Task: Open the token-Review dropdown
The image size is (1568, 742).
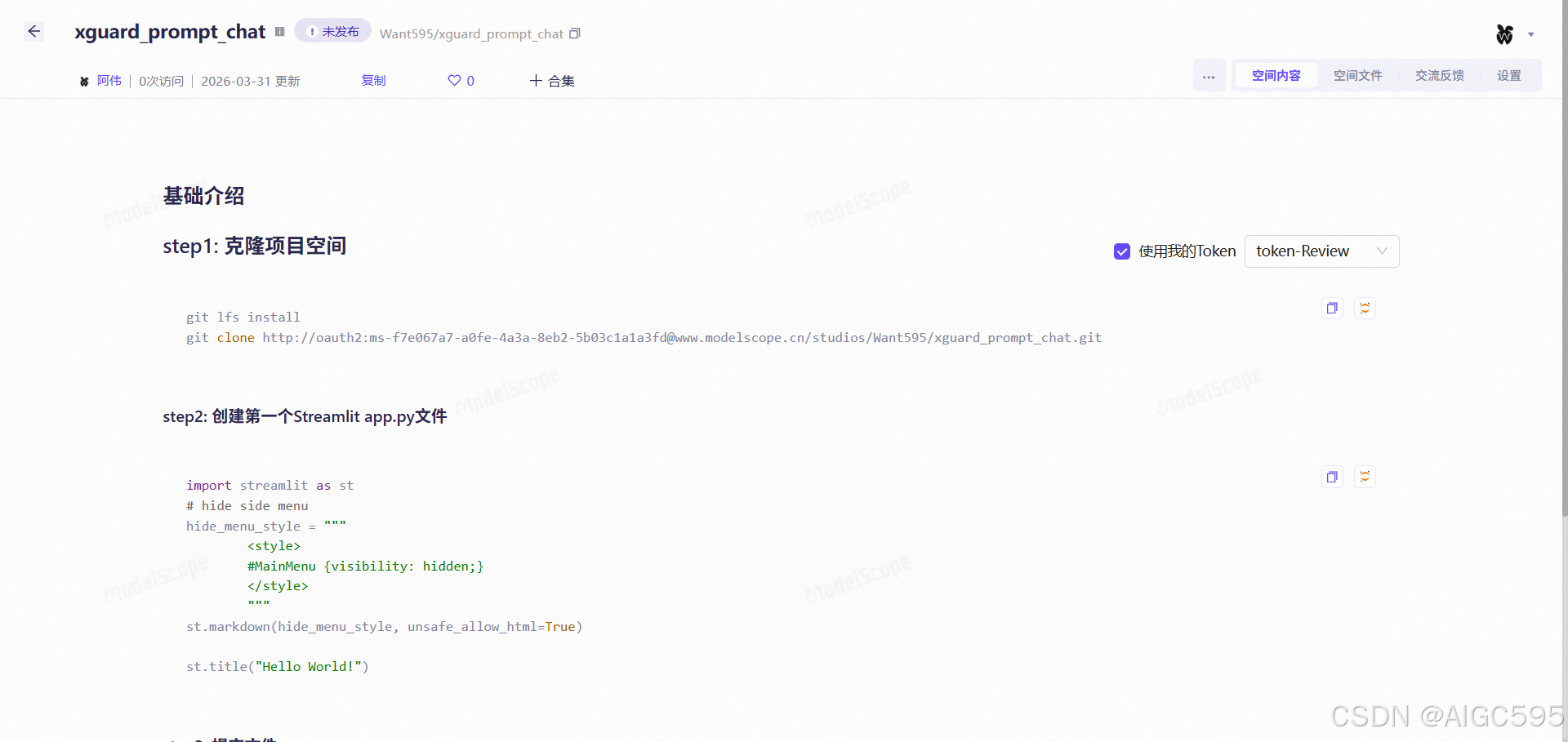Action: pyautogui.click(x=1321, y=251)
